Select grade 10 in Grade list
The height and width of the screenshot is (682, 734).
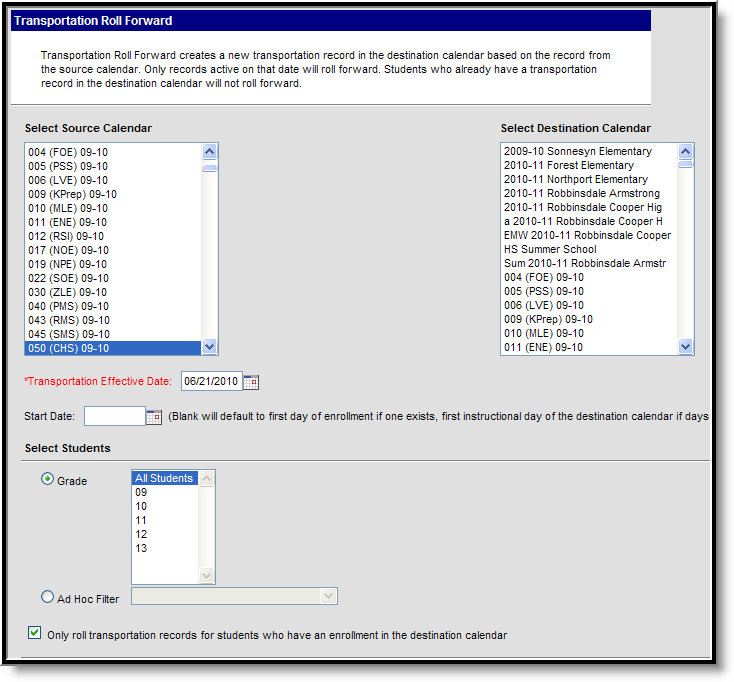point(165,506)
